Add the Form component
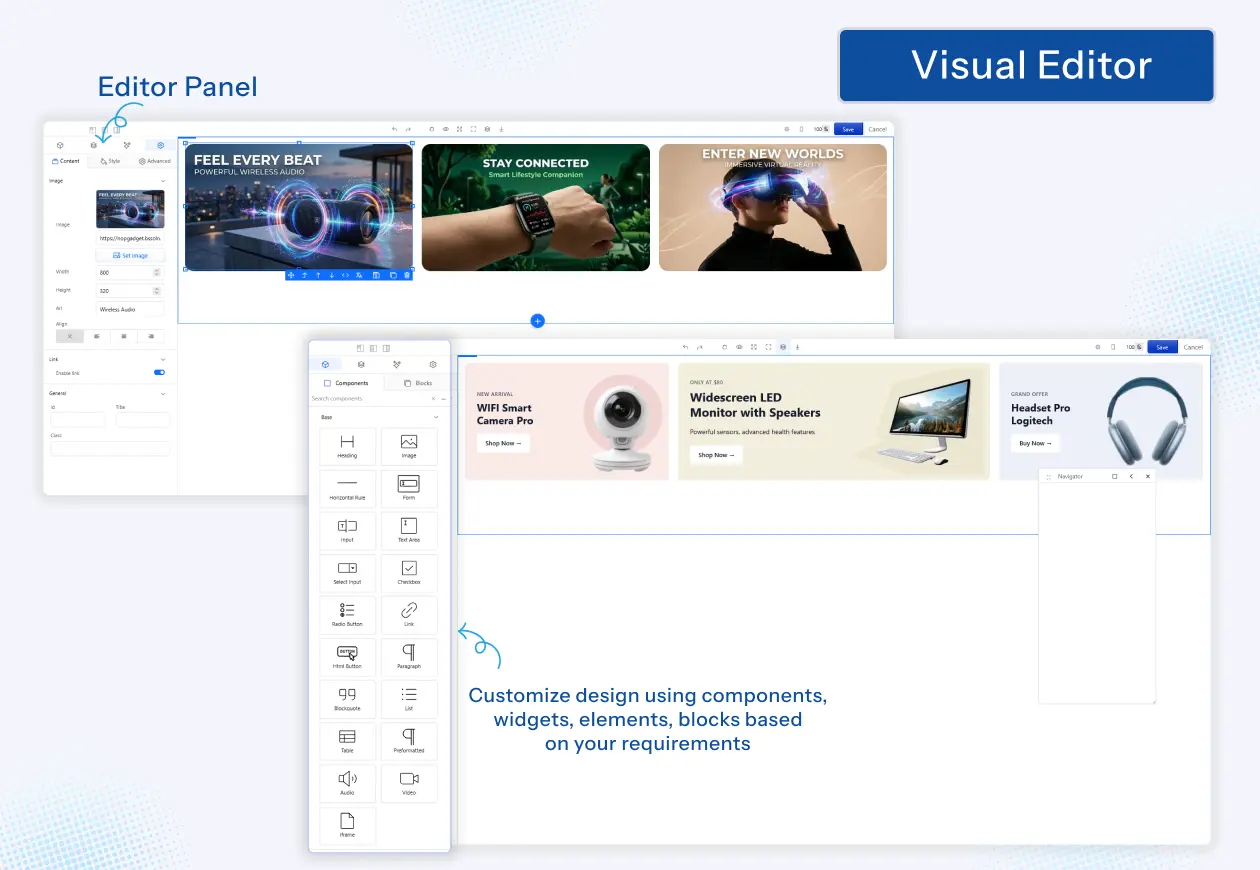The image size is (1260, 870). 409,488
